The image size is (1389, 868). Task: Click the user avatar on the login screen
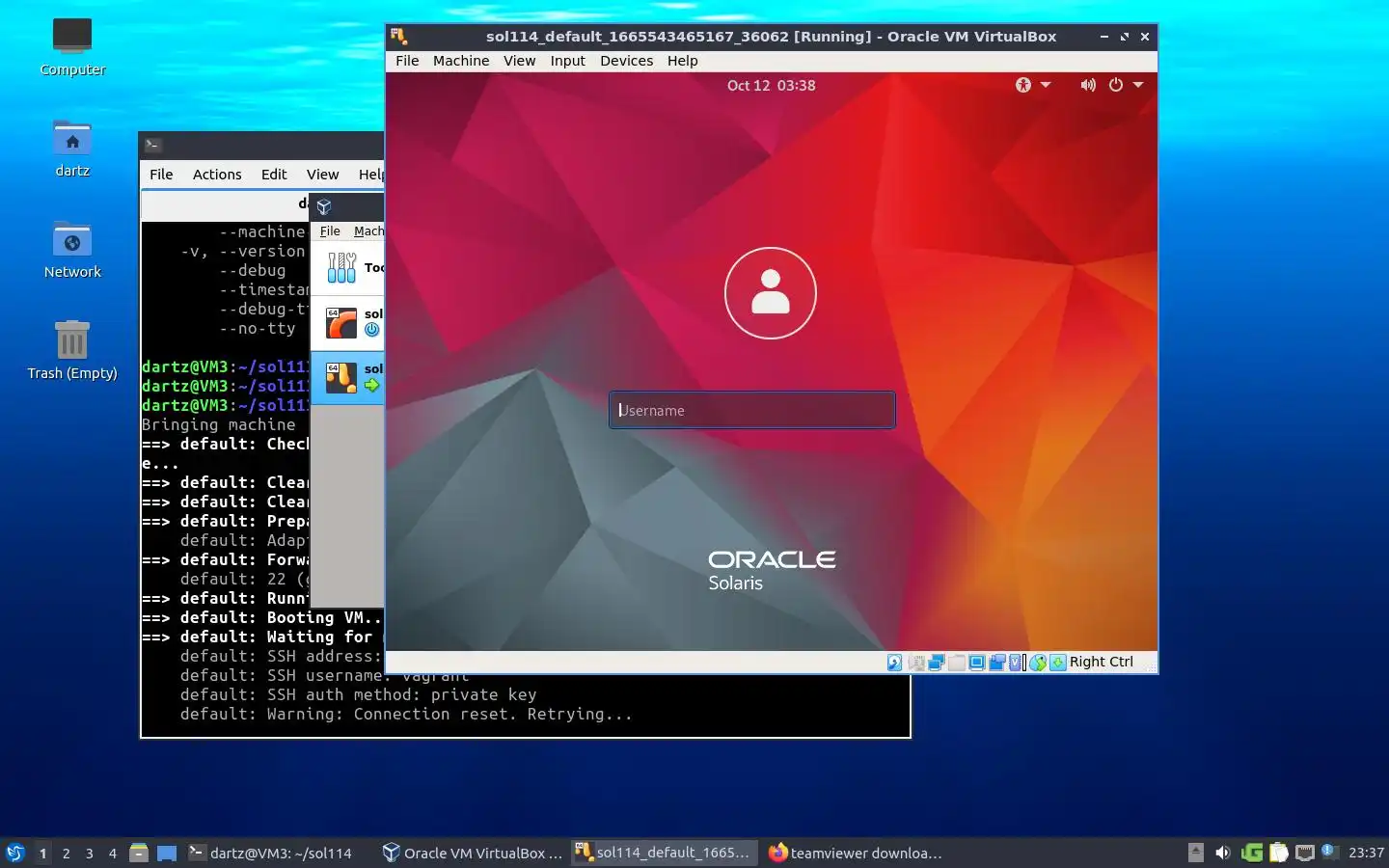[771, 293]
